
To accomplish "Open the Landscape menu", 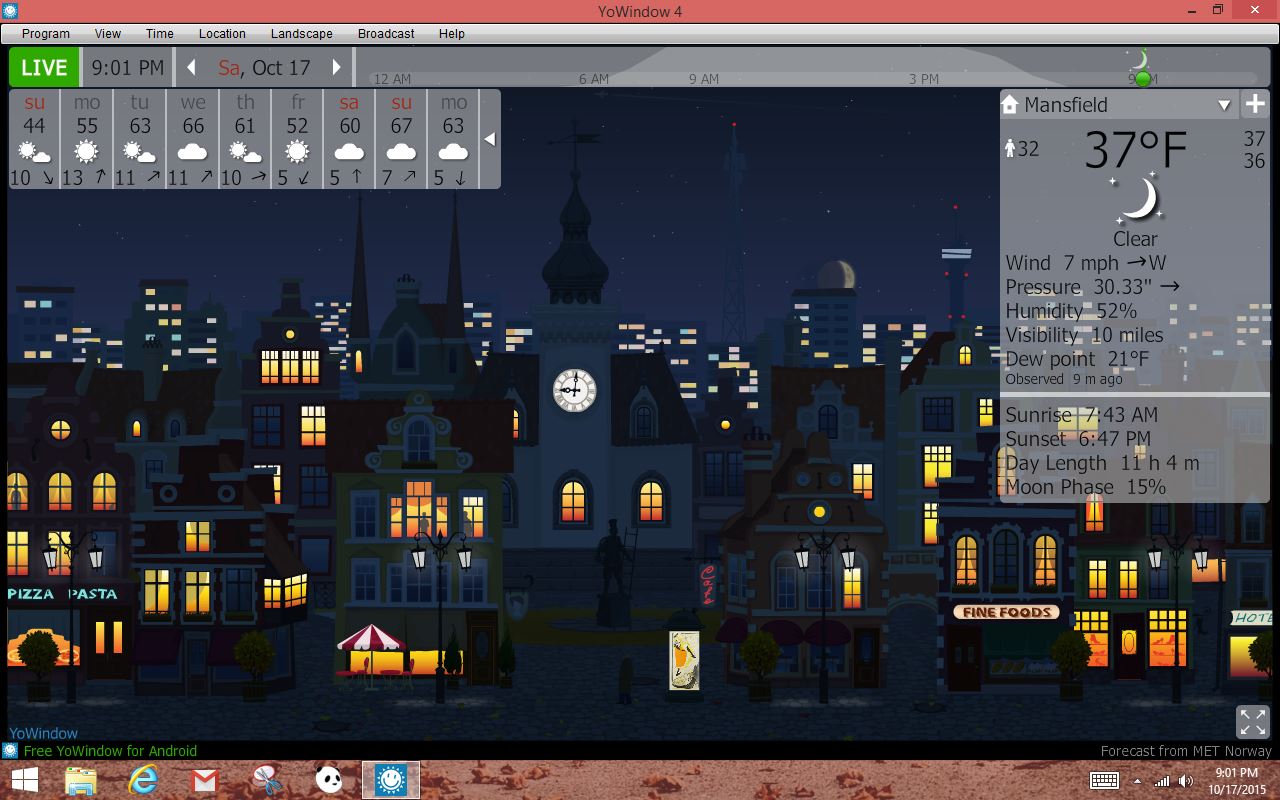I will 301,33.
